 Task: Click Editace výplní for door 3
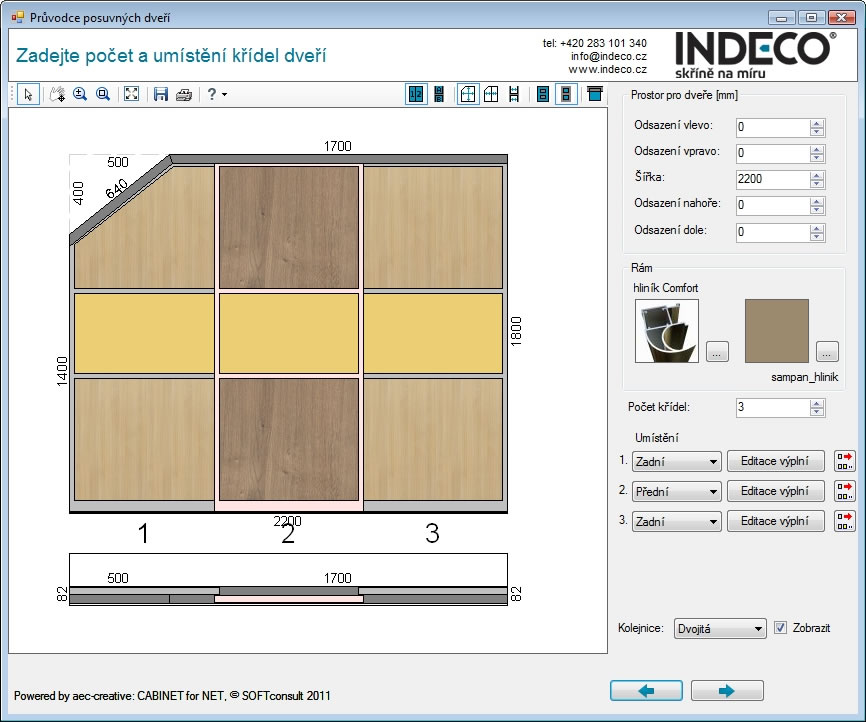(775, 521)
